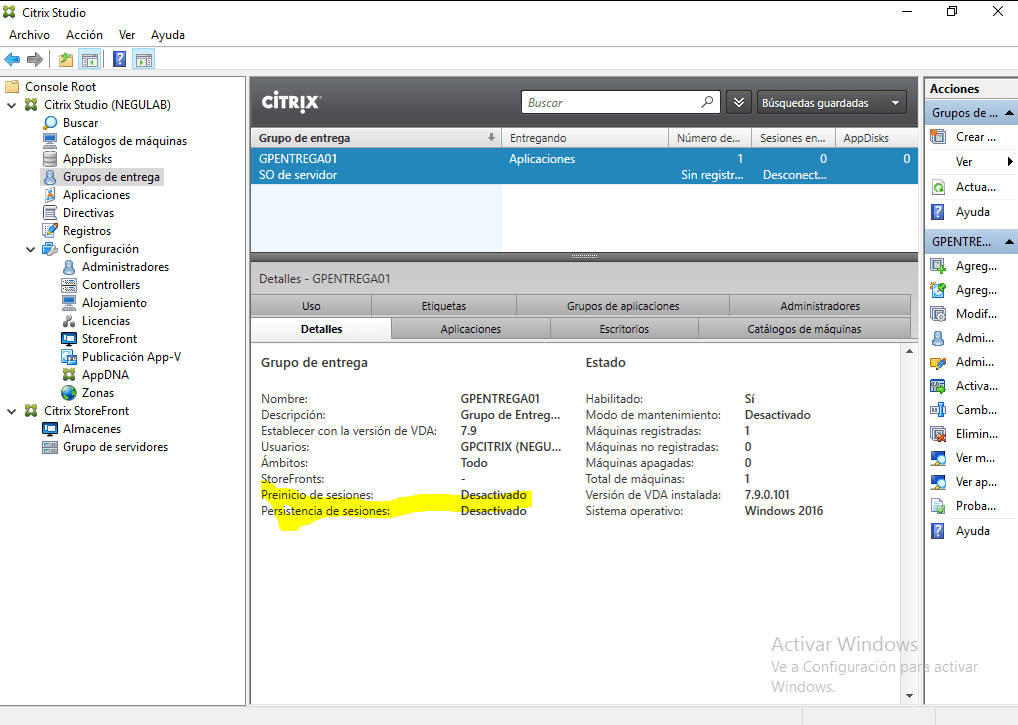
Task: Click the Activar action icon for GPENTREGA01
Action: point(938,385)
